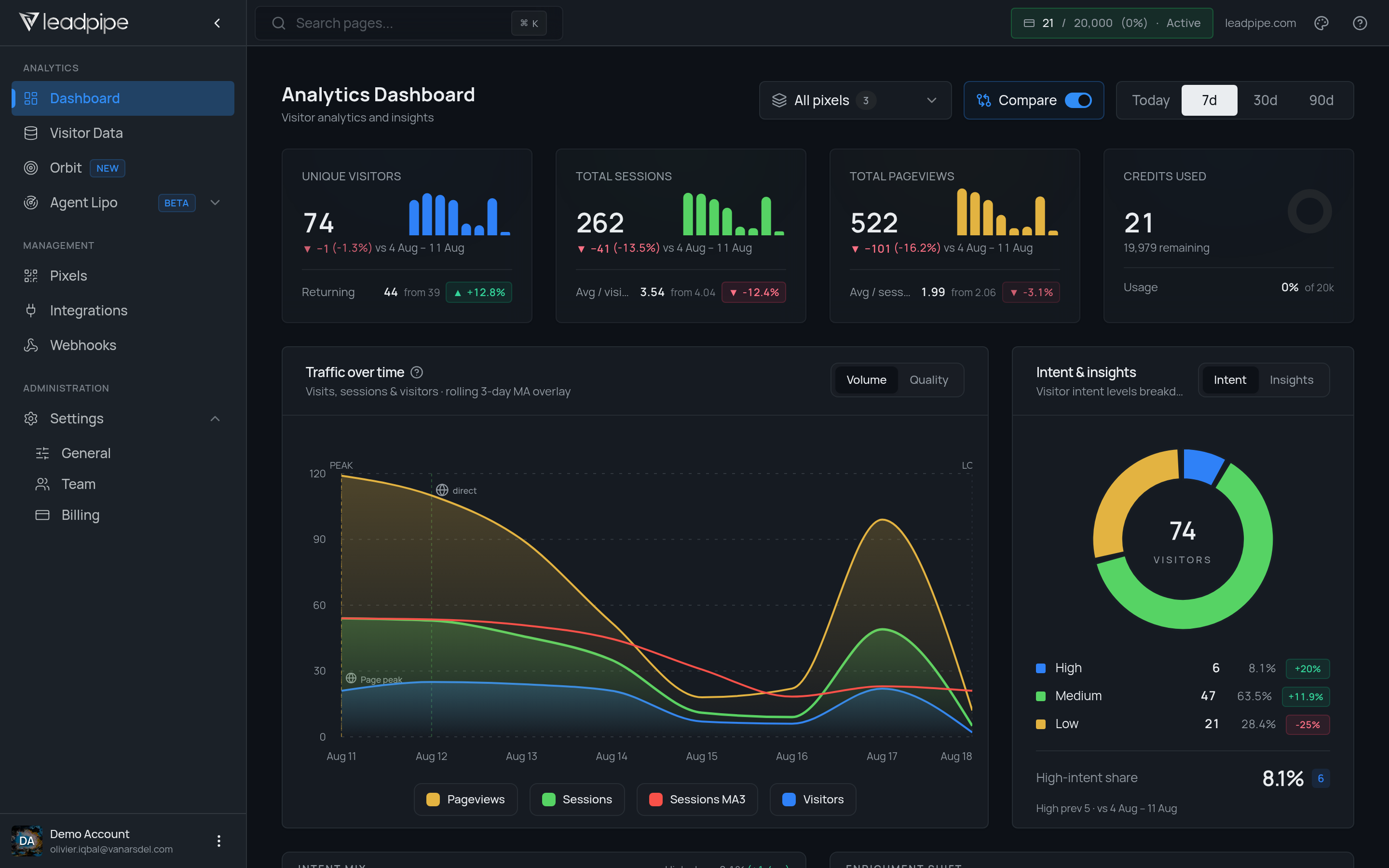Toggle Visitors series in chart legend
1389x868 pixels.
tap(813, 799)
